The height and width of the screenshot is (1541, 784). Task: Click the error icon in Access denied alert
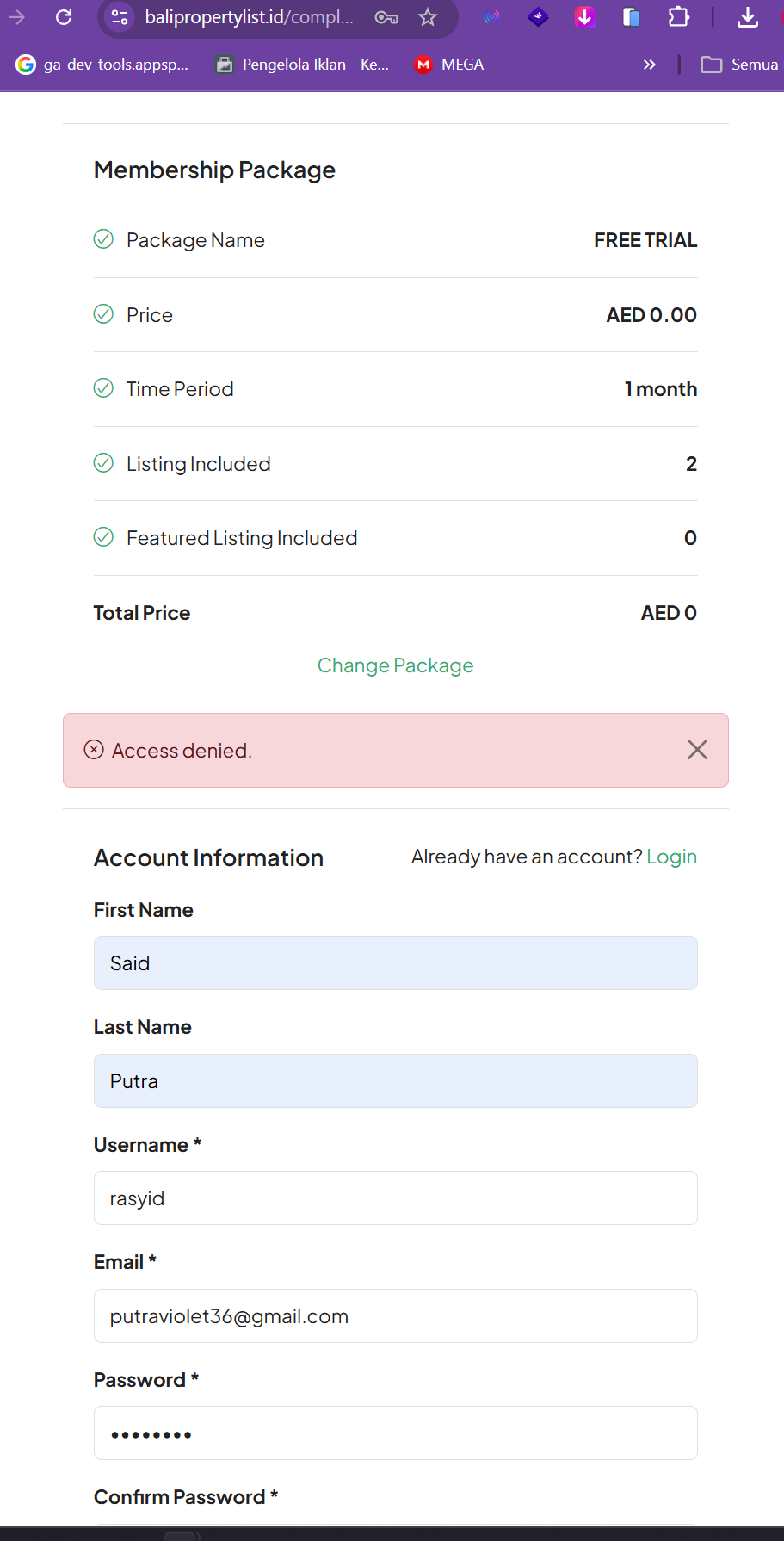coord(94,750)
